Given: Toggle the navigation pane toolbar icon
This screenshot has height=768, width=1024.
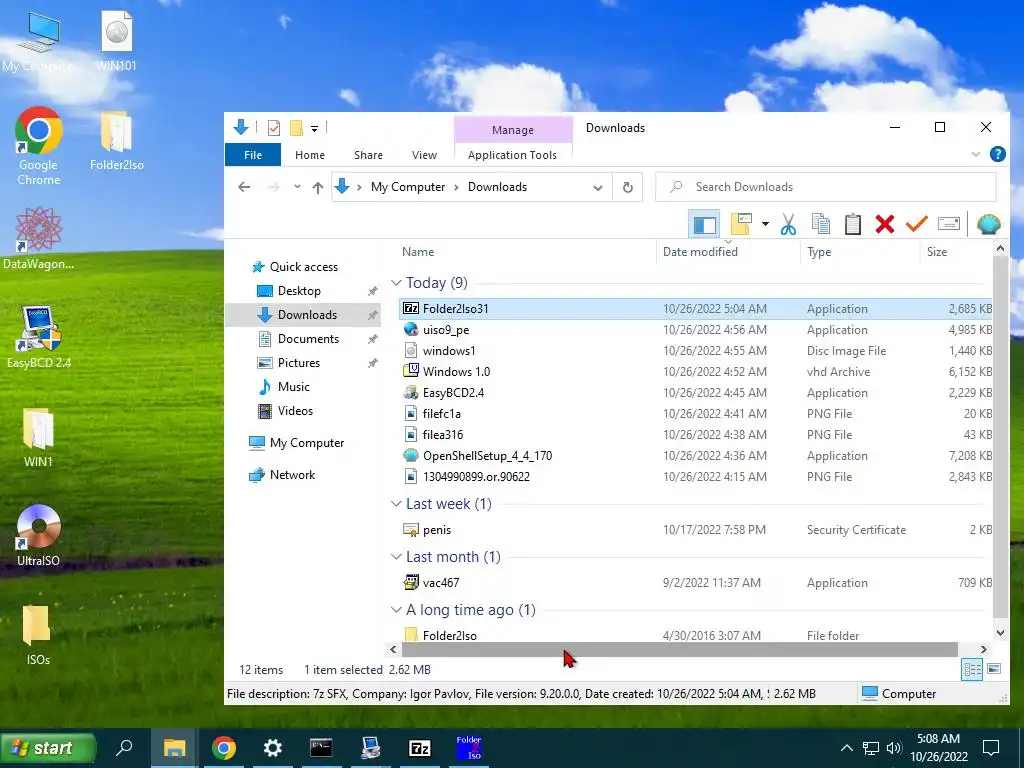Looking at the screenshot, I should [704, 225].
